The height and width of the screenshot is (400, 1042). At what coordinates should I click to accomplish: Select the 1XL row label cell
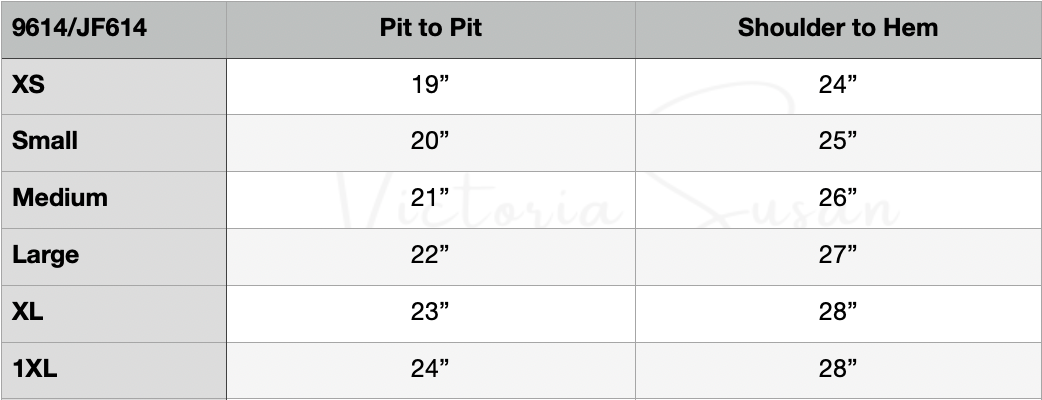[35, 369]
